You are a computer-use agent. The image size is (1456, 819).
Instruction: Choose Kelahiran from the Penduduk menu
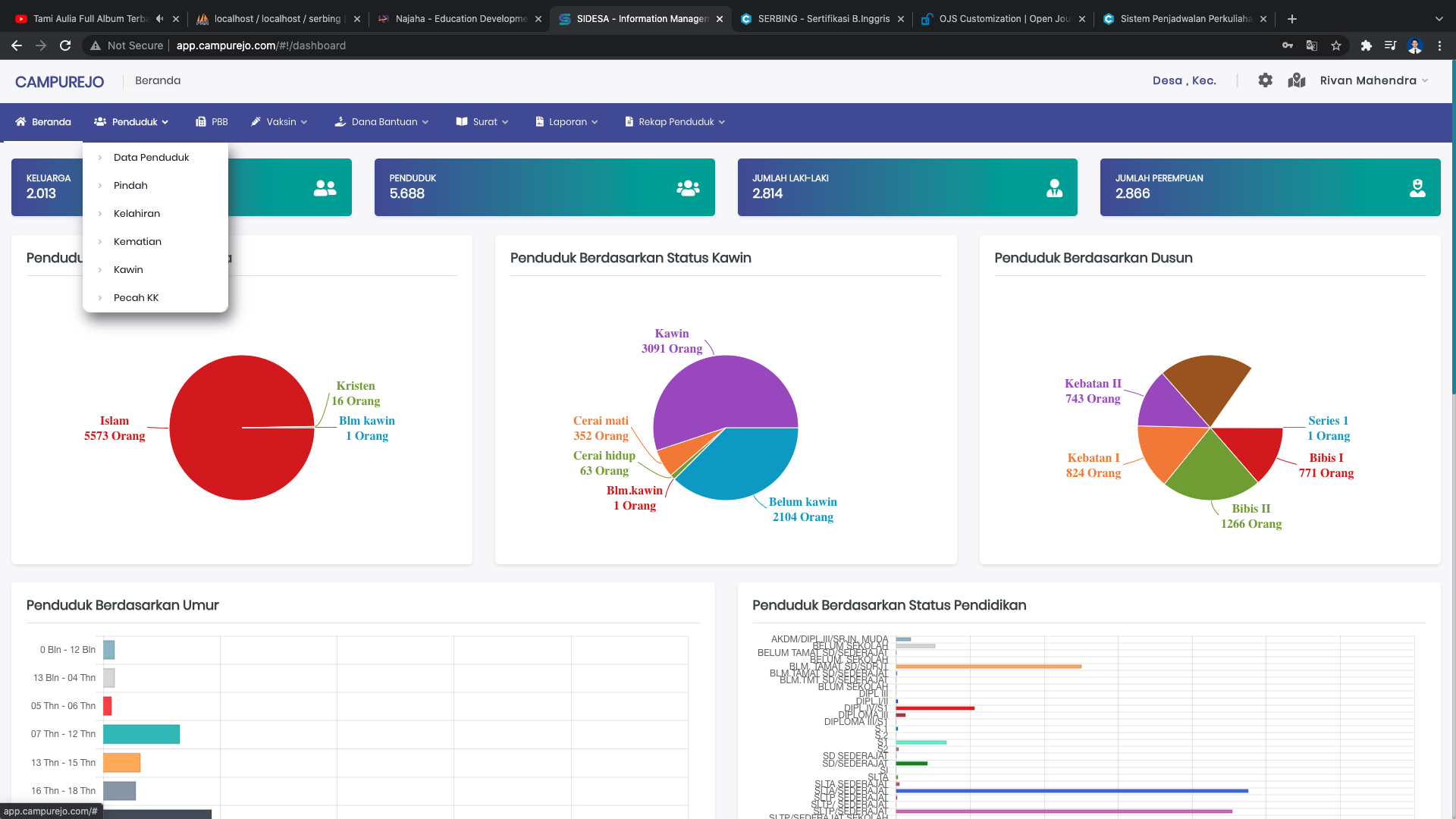136,214
